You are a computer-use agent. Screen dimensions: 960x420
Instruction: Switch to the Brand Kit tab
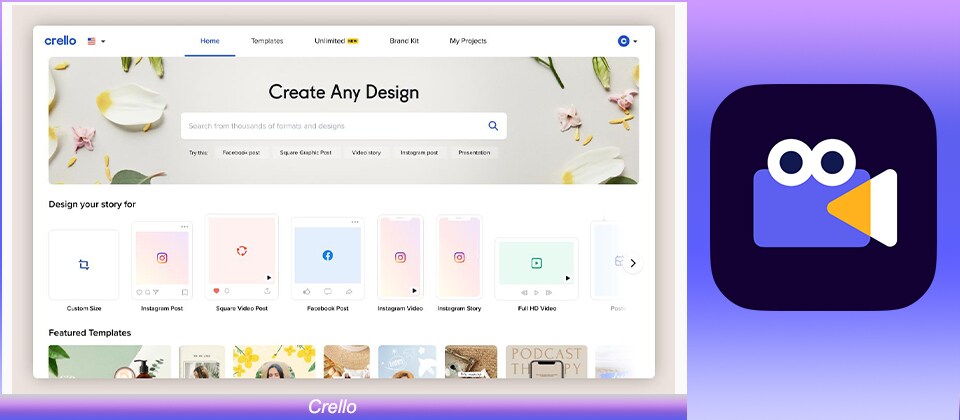[404, 41]
